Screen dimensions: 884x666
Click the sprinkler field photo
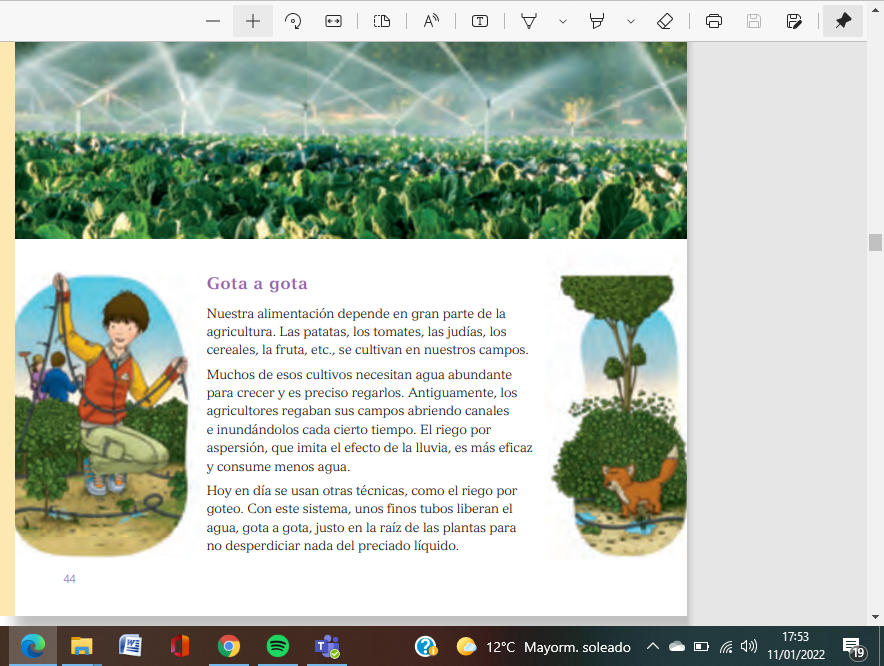point(351,140)
